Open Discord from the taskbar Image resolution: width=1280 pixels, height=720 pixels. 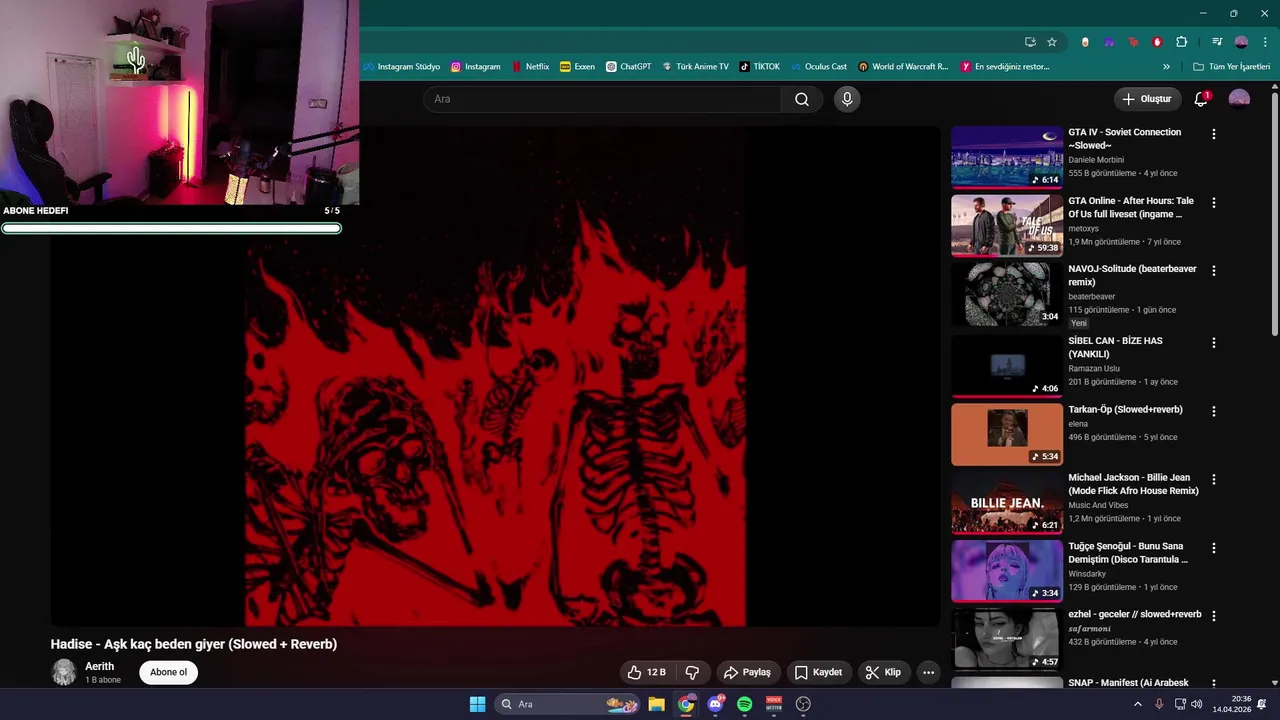[715, 704]
